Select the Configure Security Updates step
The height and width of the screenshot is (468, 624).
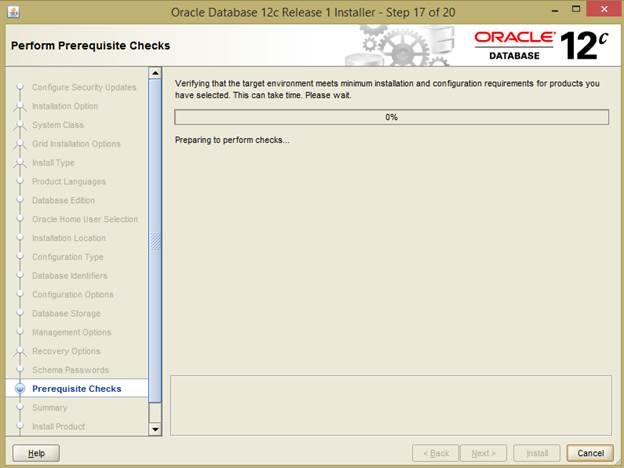pos(84,87)
